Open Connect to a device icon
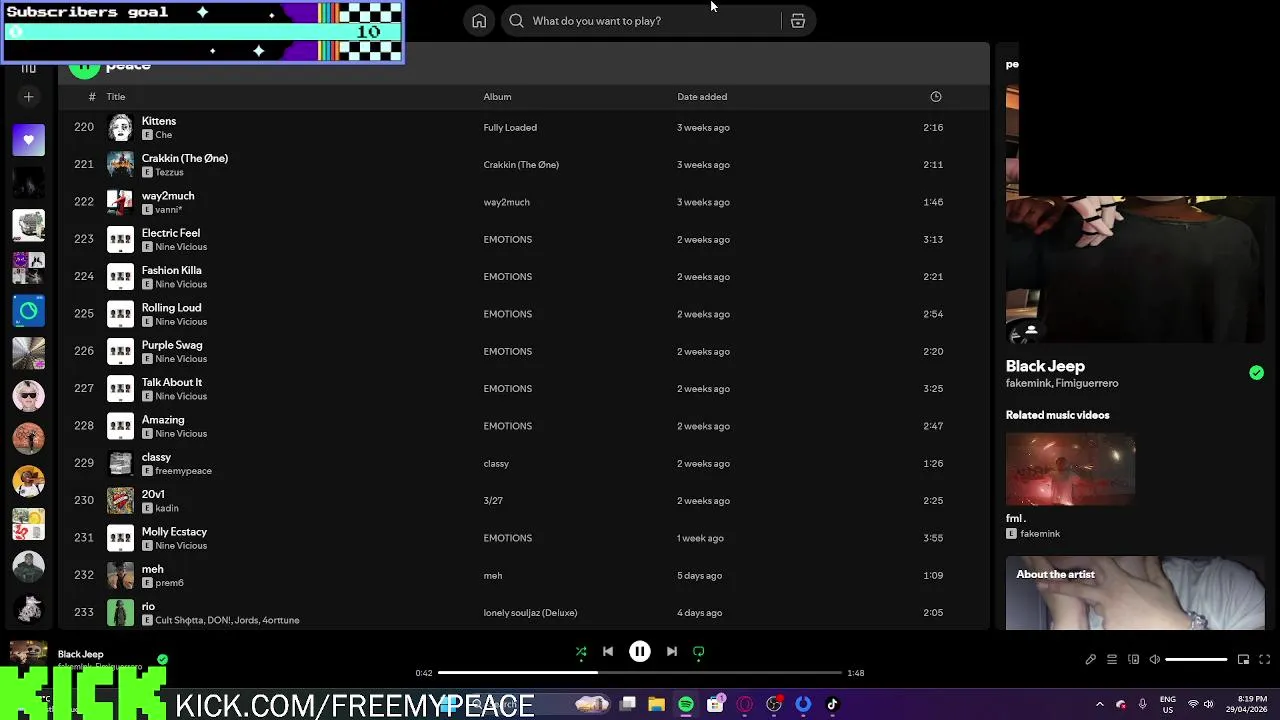The height and width of the screenshot is (720, 1280). pos(1133,660)
